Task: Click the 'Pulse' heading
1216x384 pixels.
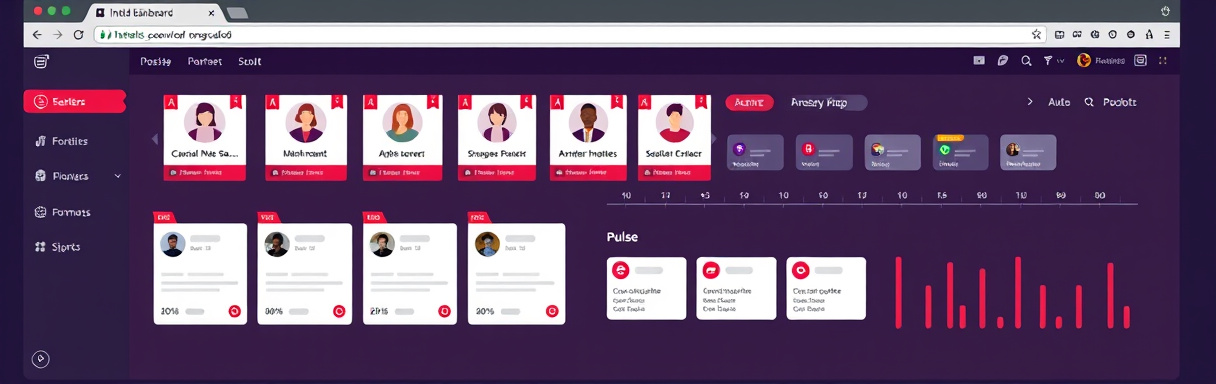Action: tap(622, 237)
